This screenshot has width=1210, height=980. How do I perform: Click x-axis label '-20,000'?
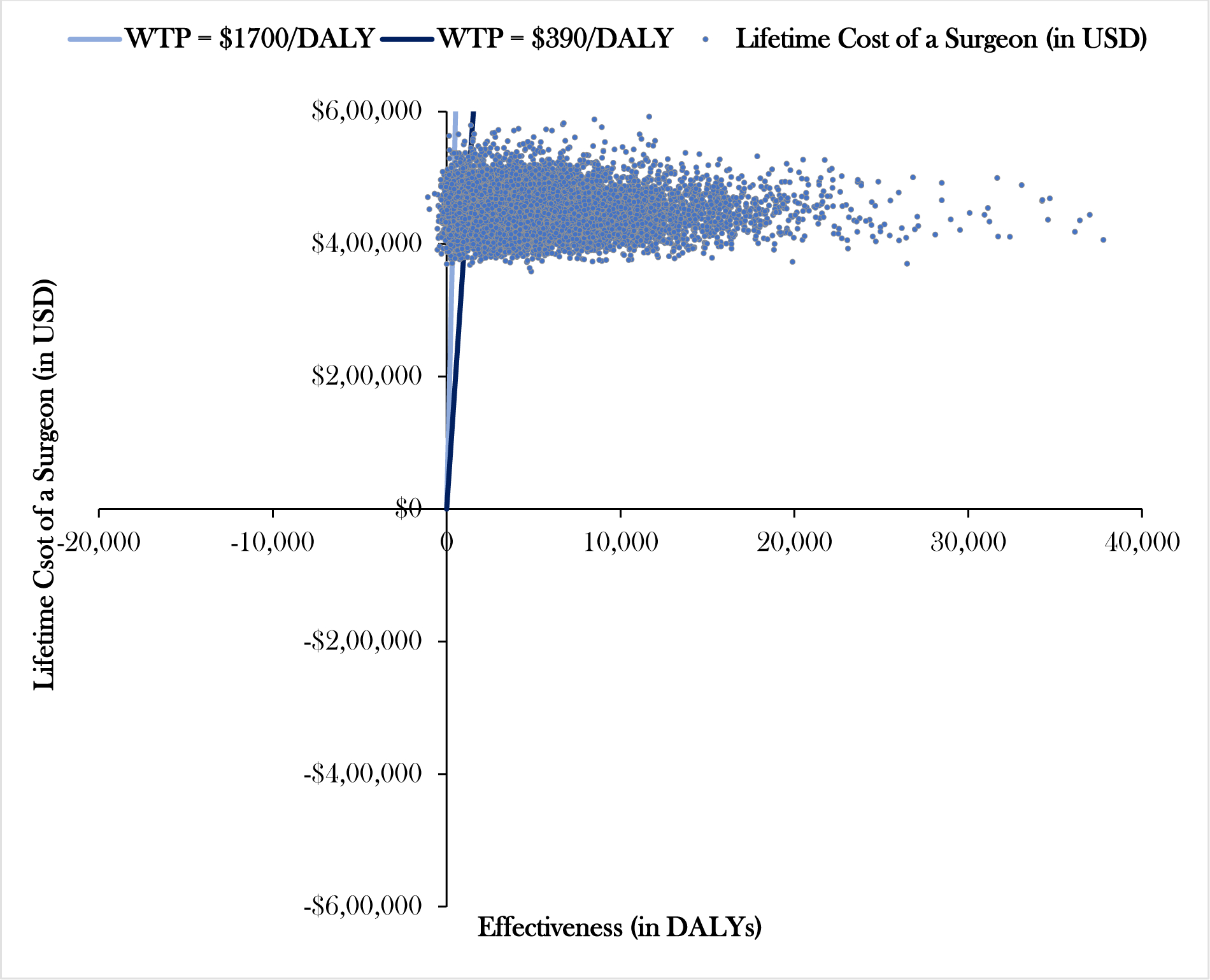tap(99, 542)
